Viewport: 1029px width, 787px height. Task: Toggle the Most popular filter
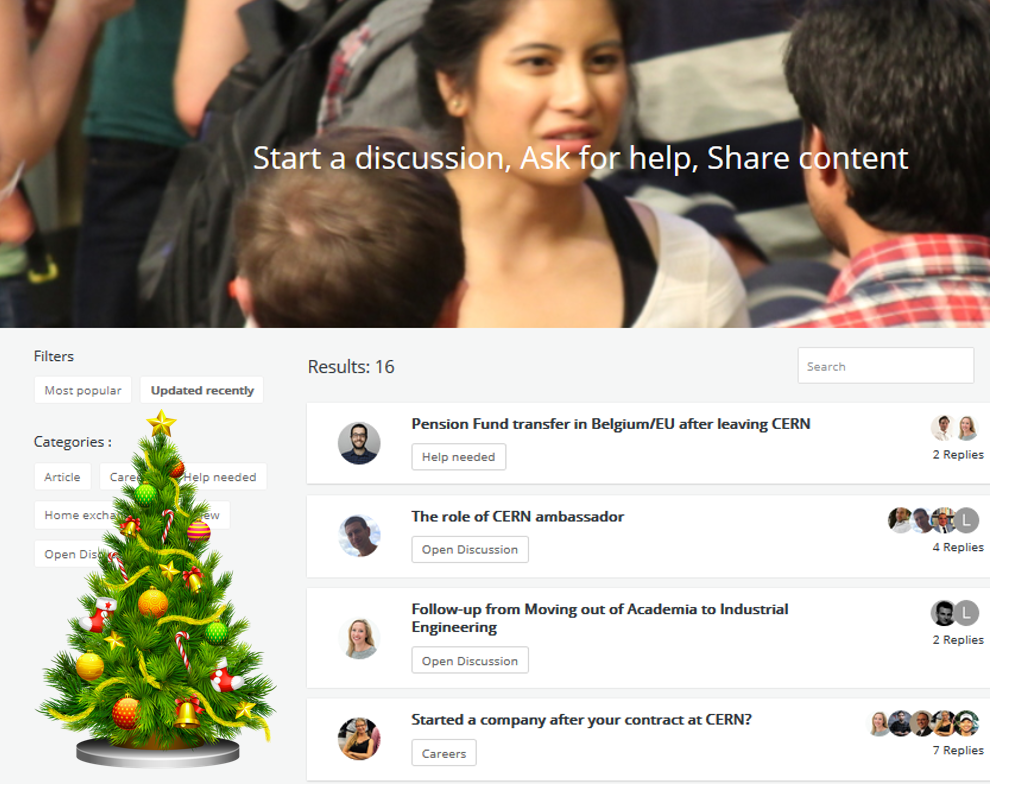pyautogui.click(x=83, y=391)
